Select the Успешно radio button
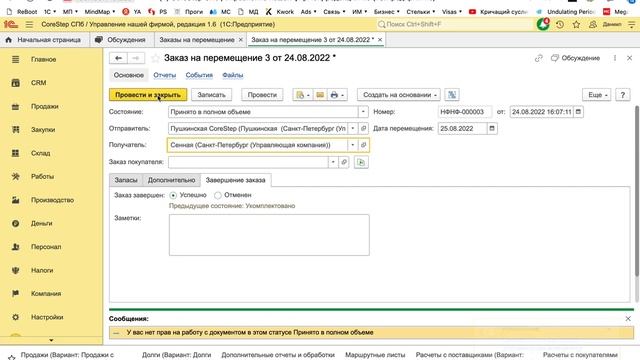640x360 pixels. [173, 196]
